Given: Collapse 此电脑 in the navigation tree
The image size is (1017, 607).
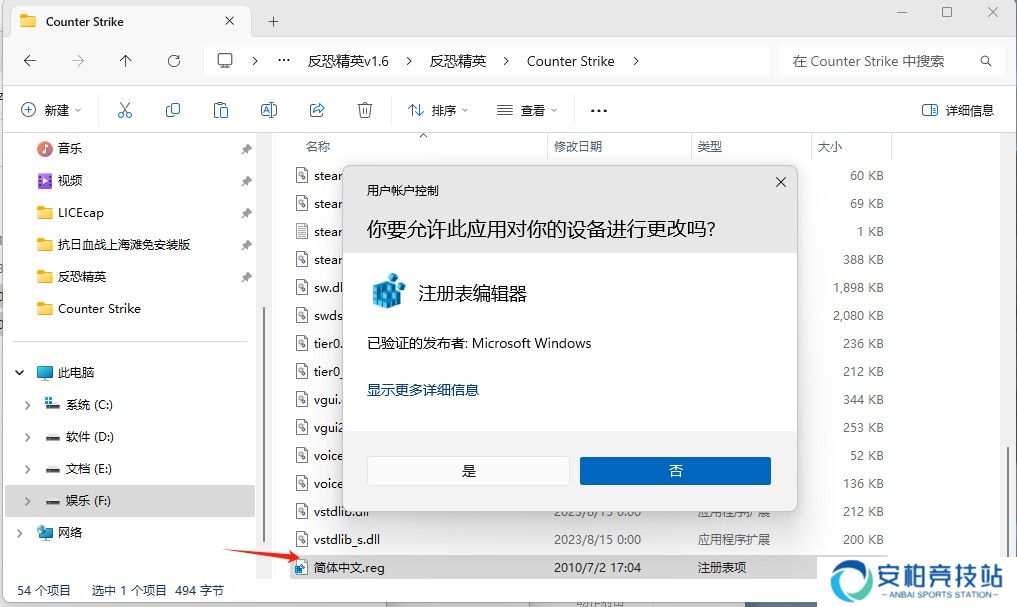Looking at the screenshot, I should click(x=19, y=372).
